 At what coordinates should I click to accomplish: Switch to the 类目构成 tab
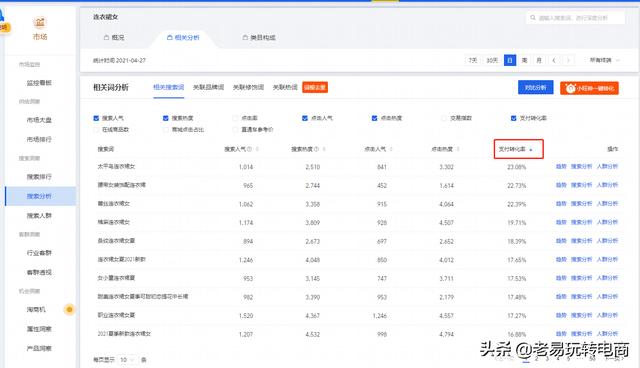259,38
